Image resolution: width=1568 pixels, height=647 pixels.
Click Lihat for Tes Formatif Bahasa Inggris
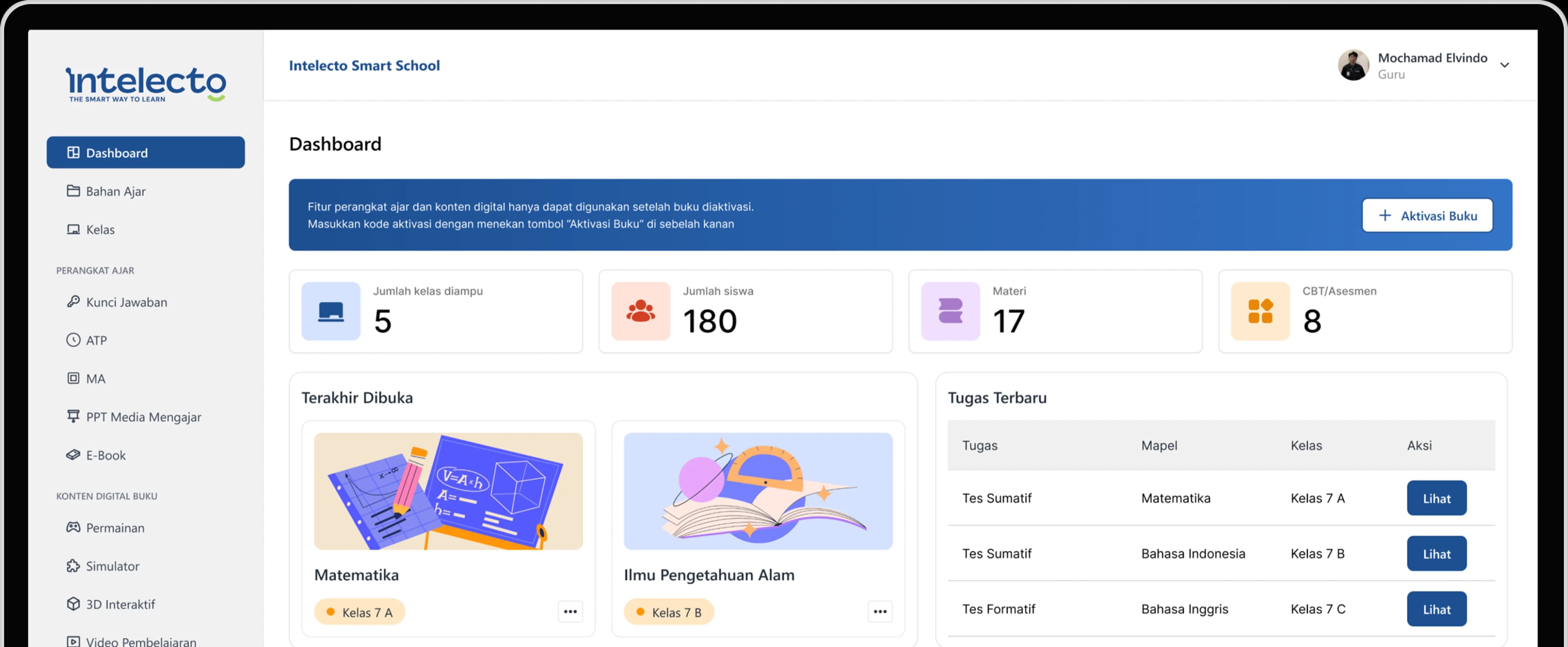coord(1437,609)
